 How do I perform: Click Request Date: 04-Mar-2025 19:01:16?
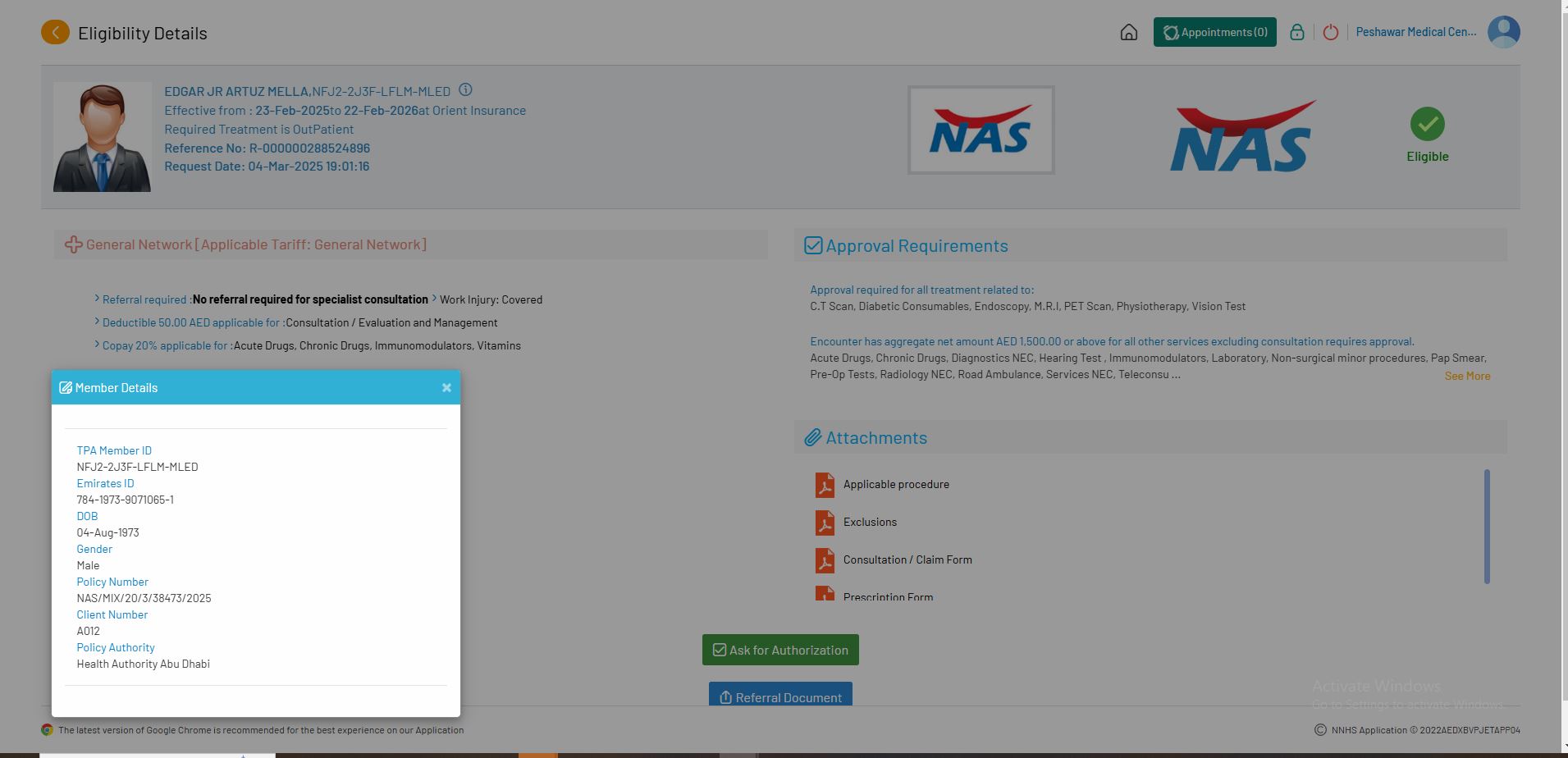point(267,166)
